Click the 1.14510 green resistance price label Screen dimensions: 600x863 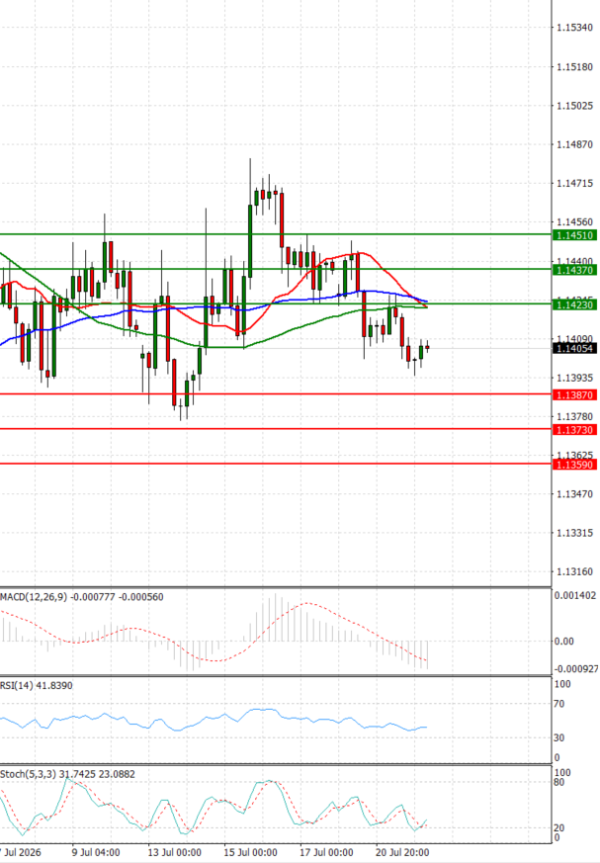(x=575, y=235)
